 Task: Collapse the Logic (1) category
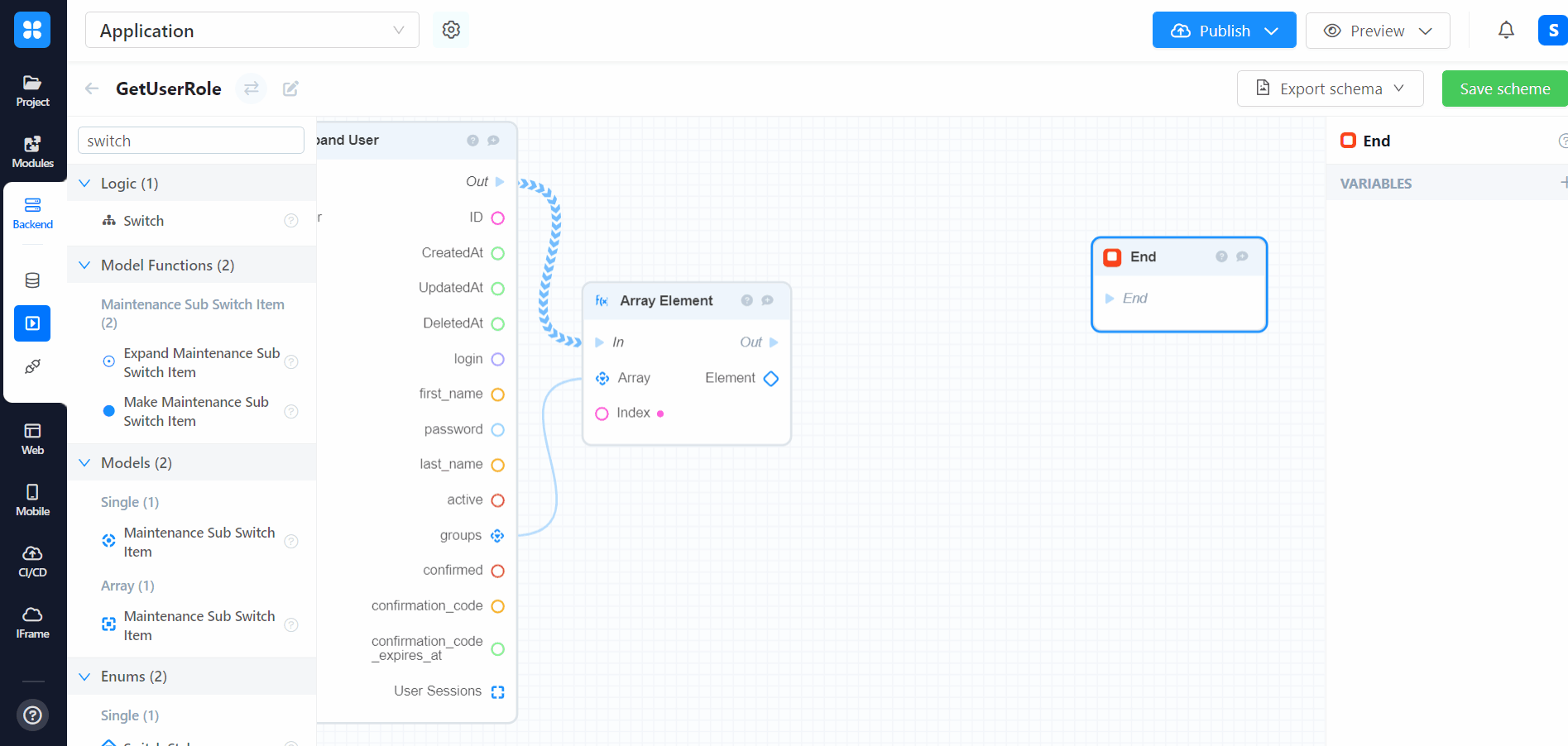(x=84, y=184)
